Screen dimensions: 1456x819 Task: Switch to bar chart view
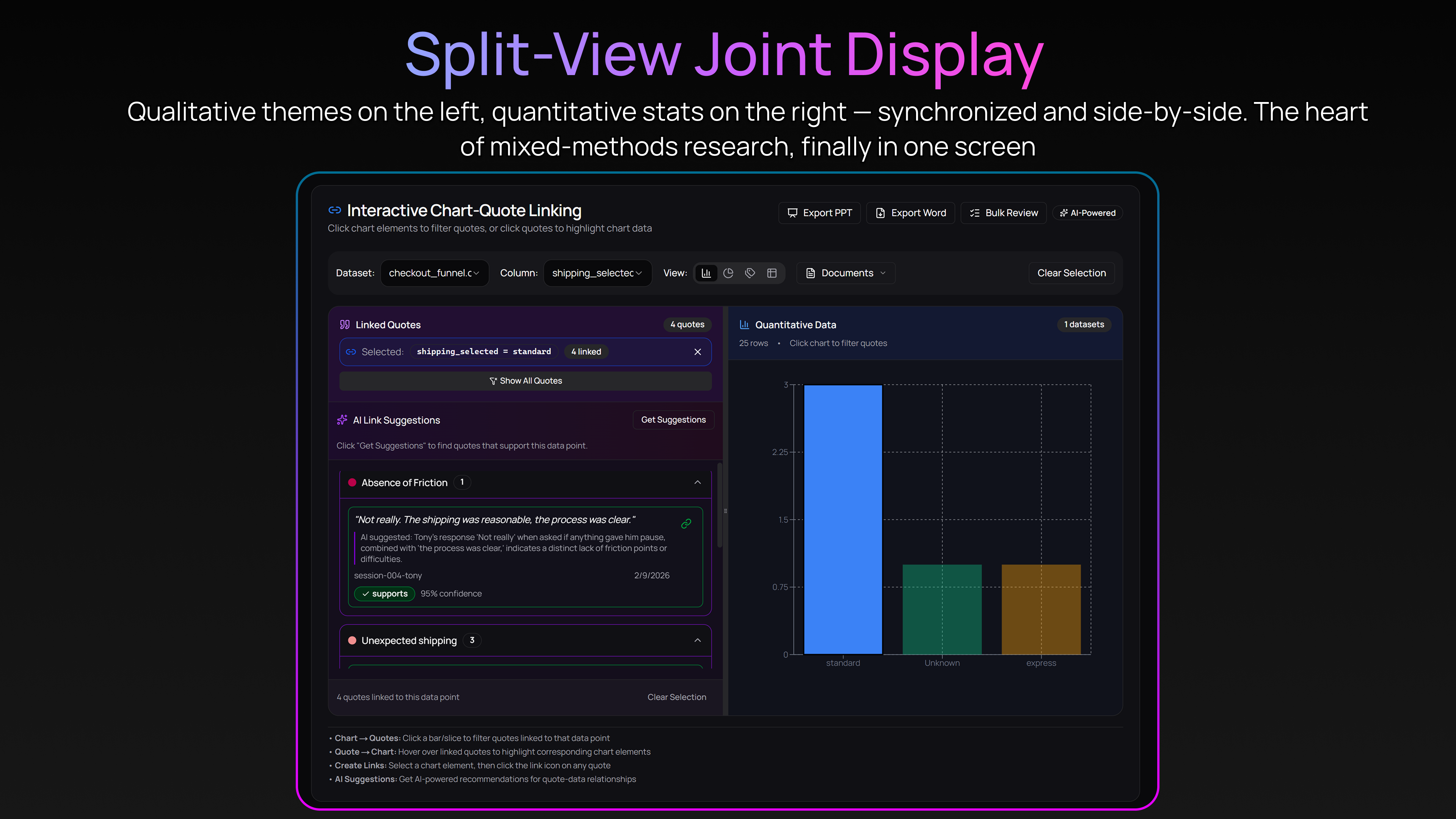pyautogui.click(x=706, y=273)
